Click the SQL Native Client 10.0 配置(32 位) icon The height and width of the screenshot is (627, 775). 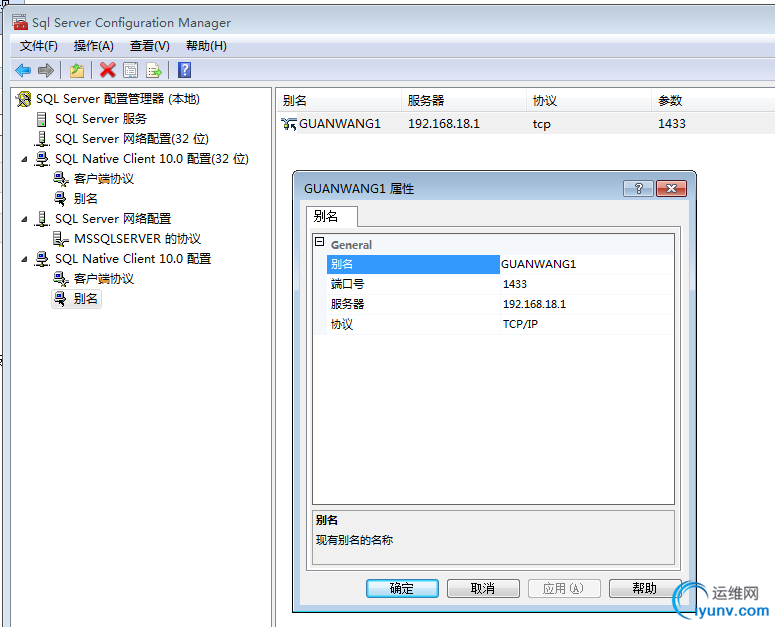coord(42,159)
